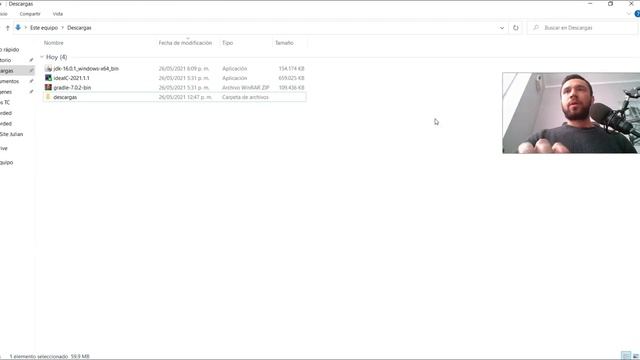640x360 pixels.
Task: Click the ideaIC file size value
Action: pos(291,78)
